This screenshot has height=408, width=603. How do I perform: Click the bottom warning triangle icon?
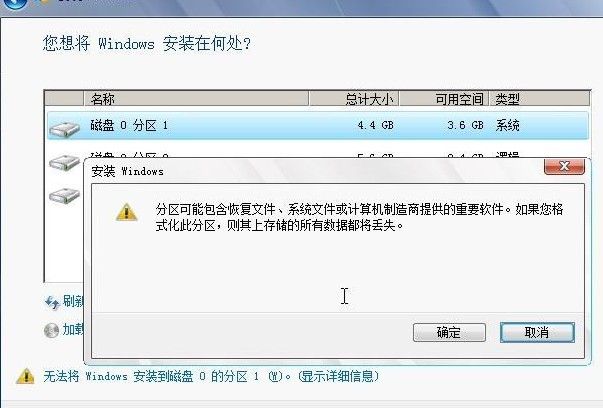(x=26, y=376)
